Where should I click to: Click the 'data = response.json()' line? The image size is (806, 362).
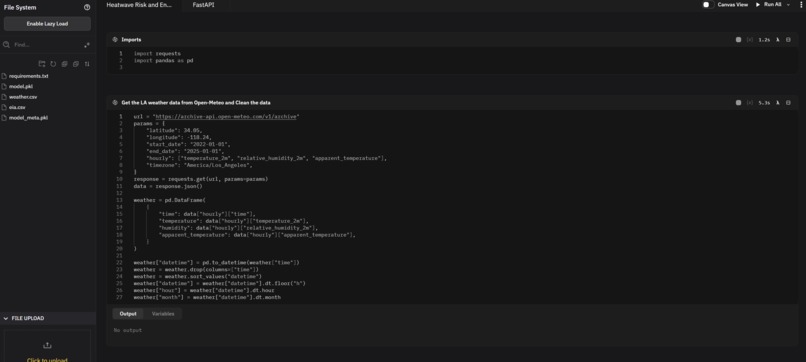coord(168,186)
